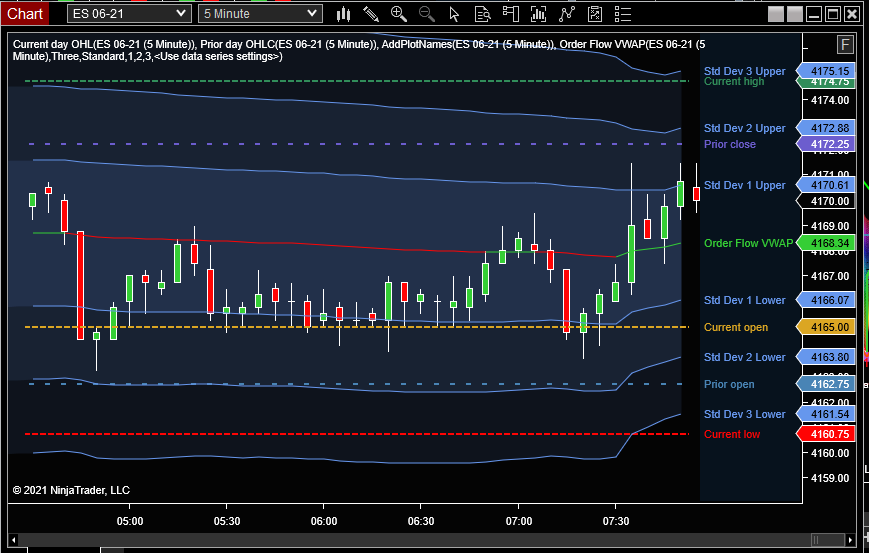Click the second gray link button
Viewport: 869px width, 553px height.
click(x=795, y=14)
